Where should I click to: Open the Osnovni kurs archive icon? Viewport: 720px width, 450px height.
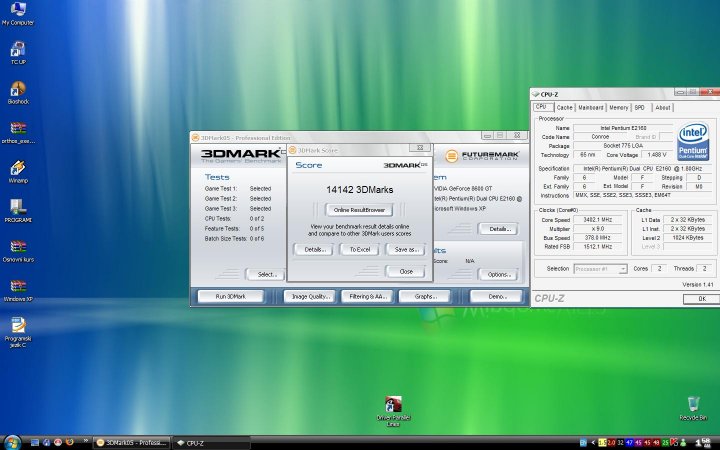(x=18, y=251)
